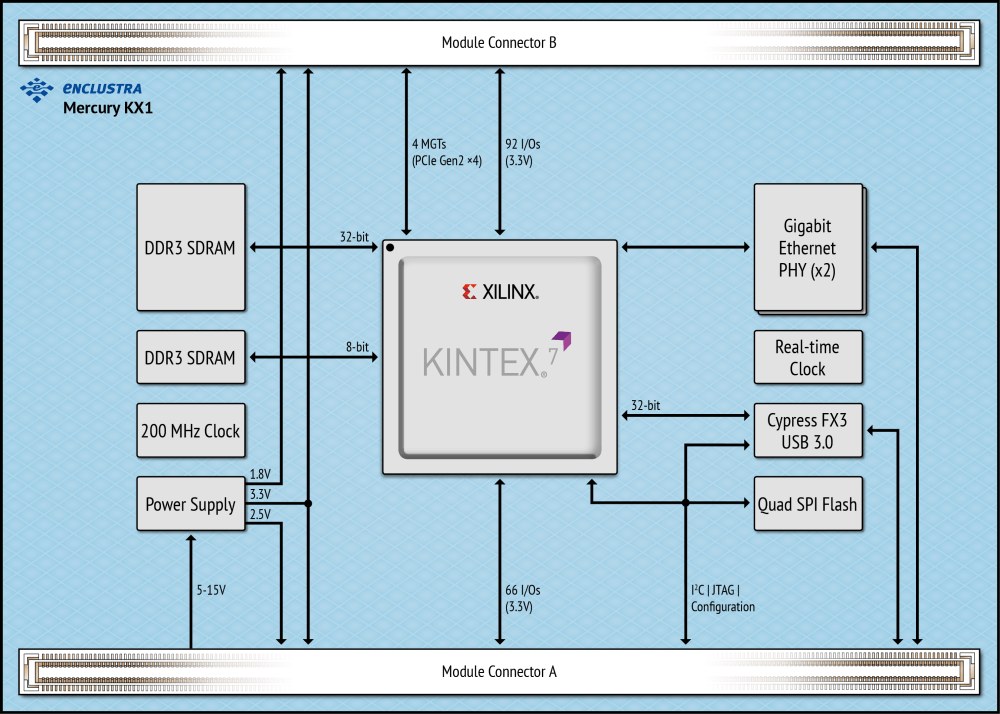Click the Xilinx logo on the chip
1000x714 pixels.
click(x=500, y=292)
